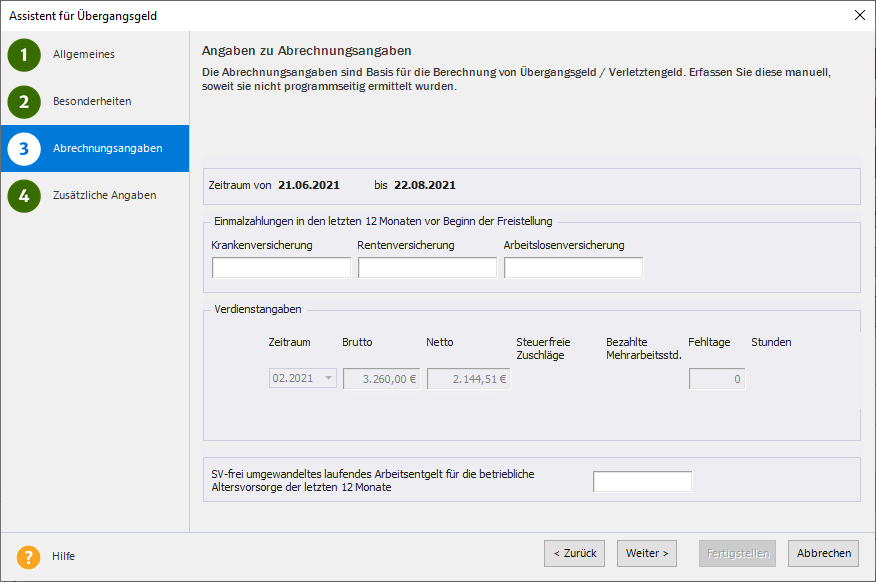Image resolution: width=876 pixels, height=582 pixels.
Task: Open the Hilfe link
Action: pyautogui.click(x=64, y=556)
